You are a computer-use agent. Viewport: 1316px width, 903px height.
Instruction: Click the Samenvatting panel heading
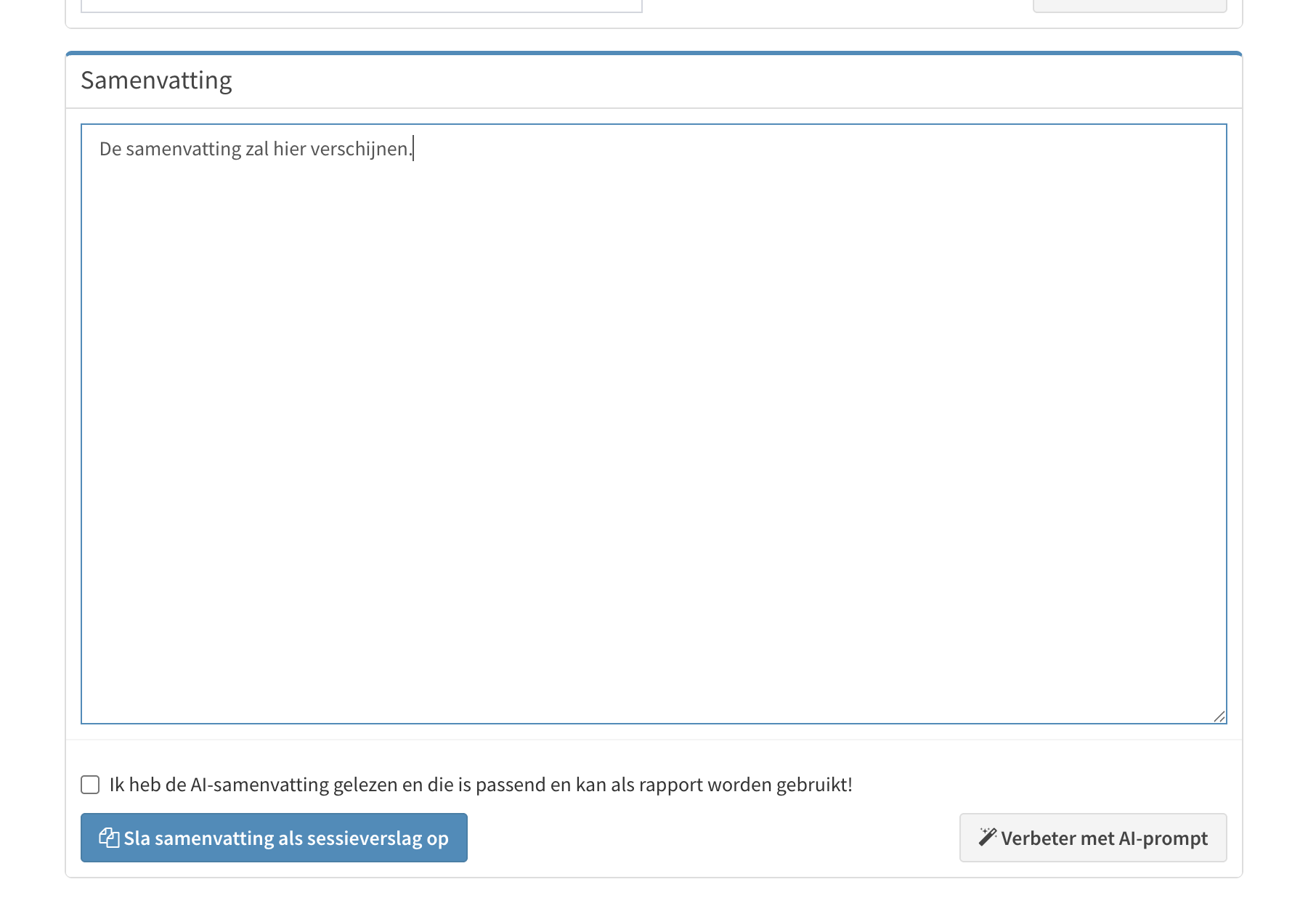tap(156, 80)
